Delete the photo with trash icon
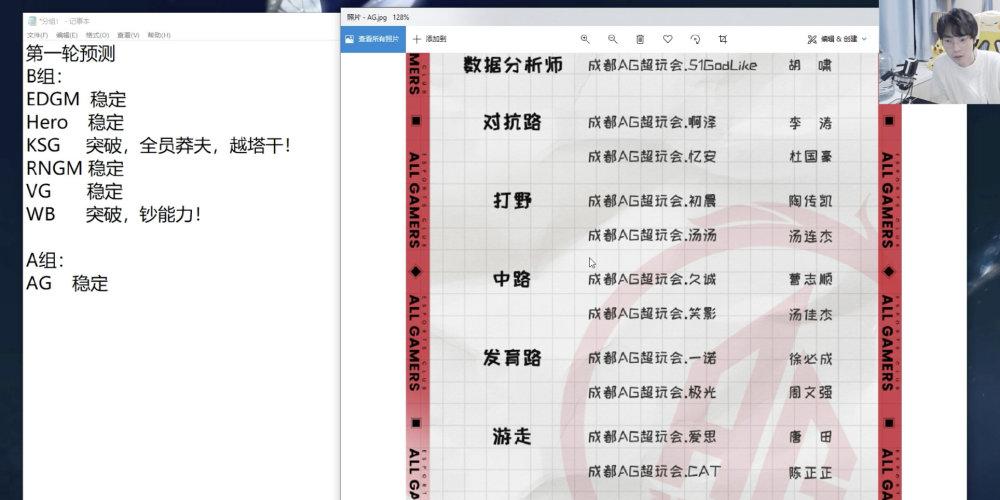 click(640, 39)
